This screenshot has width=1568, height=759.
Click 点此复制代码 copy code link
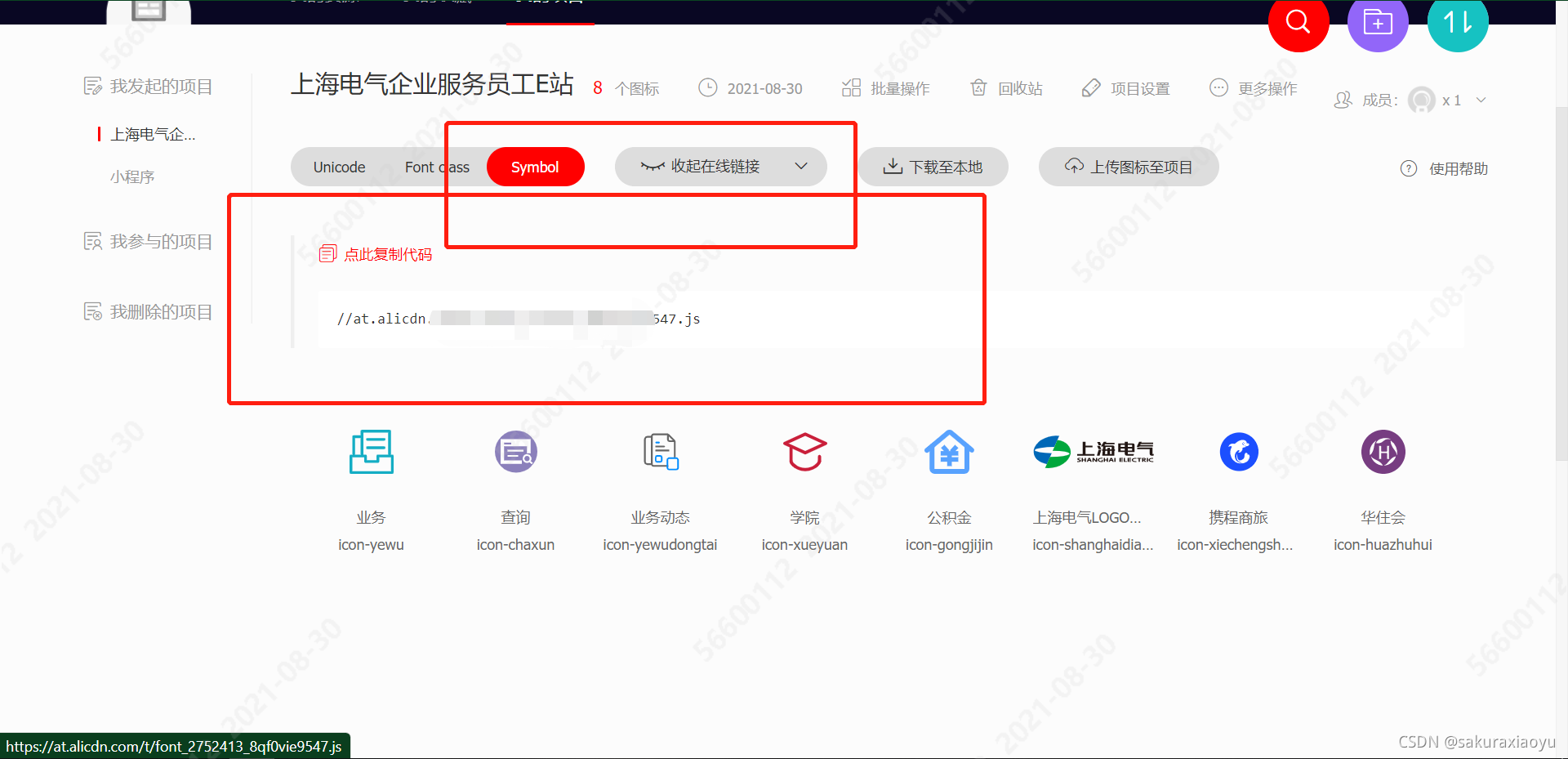[x=376, y=254]
